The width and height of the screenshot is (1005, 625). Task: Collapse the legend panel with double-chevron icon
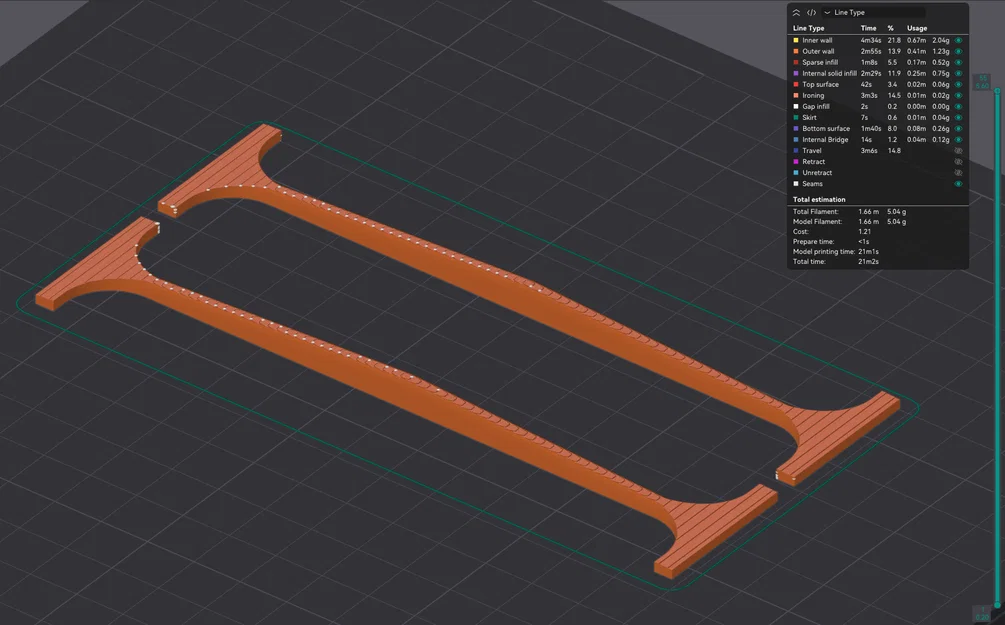click(x=796, y=12)
